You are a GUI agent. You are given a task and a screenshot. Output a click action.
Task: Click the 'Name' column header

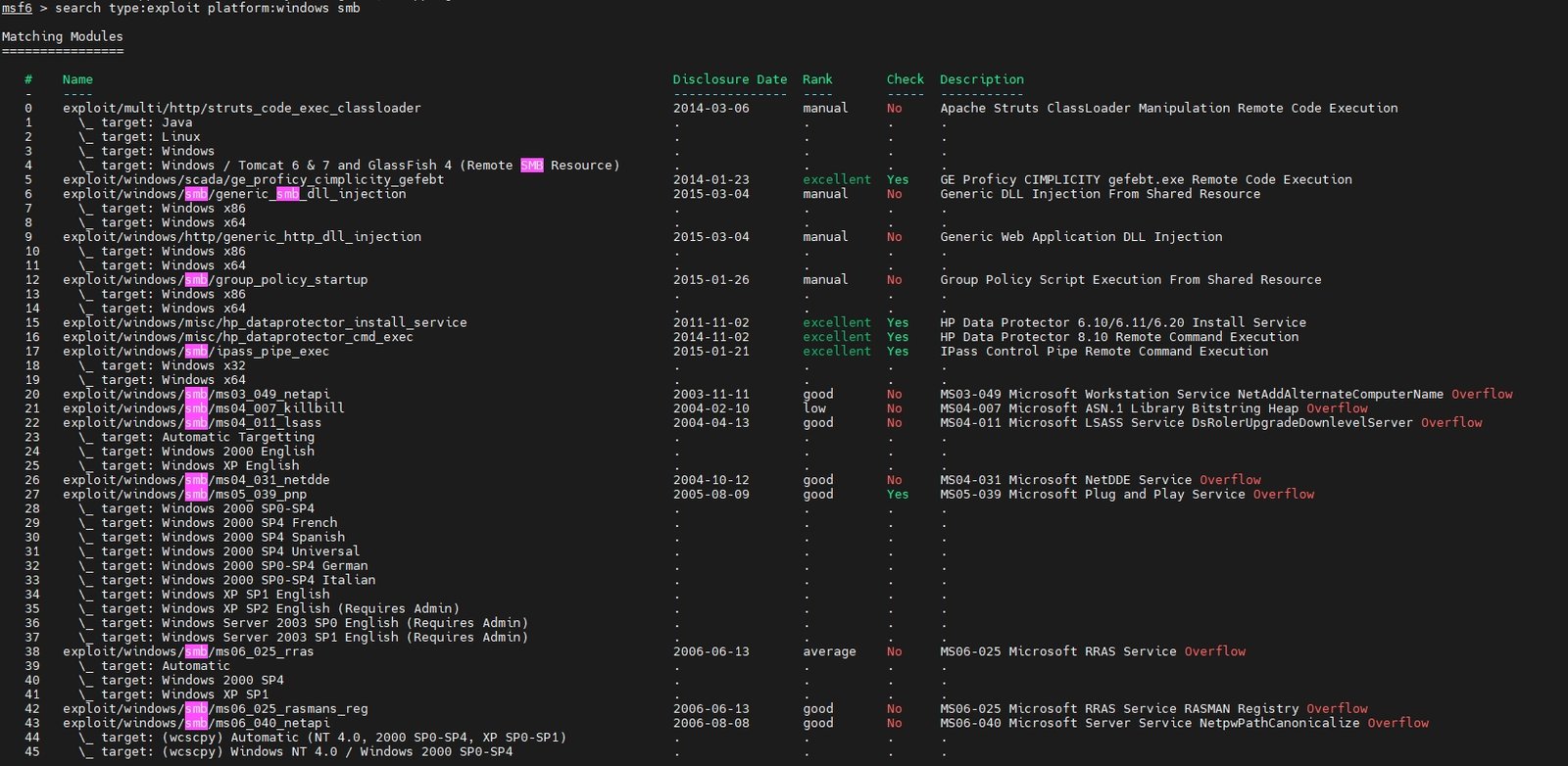tap(77, 79)
